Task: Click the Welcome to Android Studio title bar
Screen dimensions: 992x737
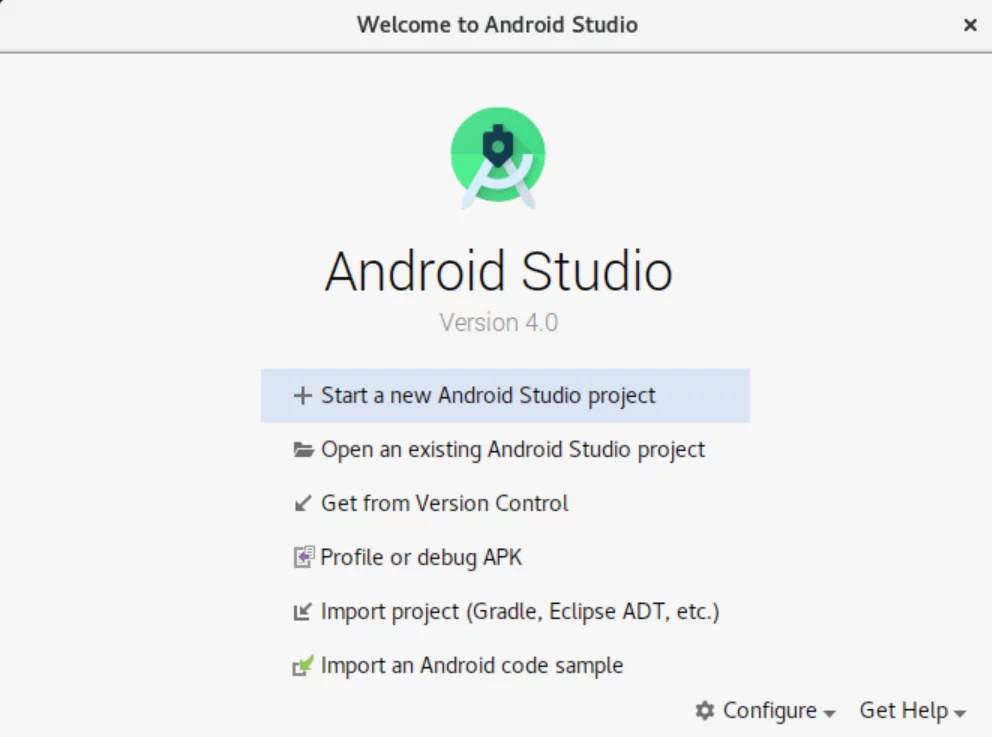Action: (x=497, y=25)
